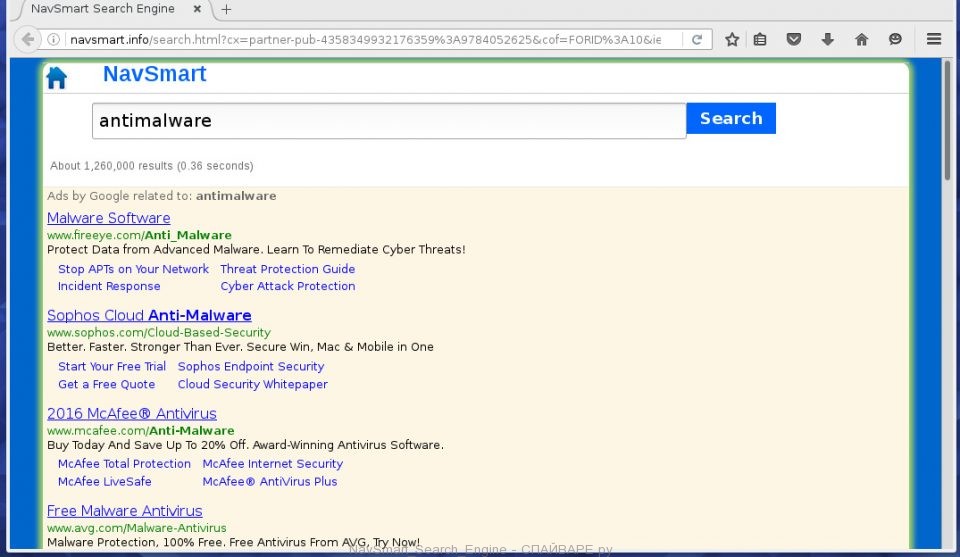Open Cloud Security Whitepaper link
This screenshot has height=557, width=960.
253,384
